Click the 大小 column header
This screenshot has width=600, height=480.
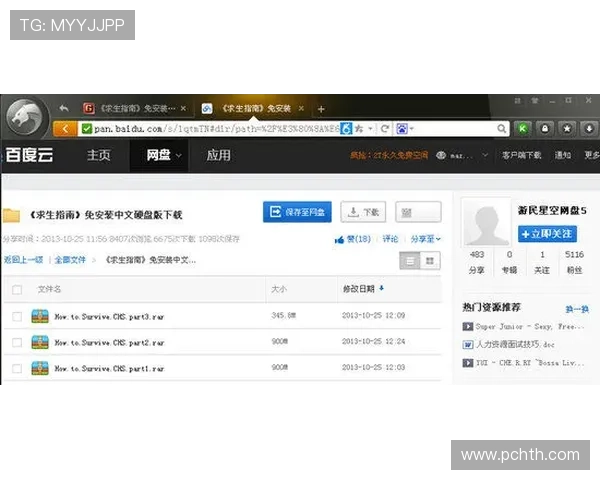279,289
